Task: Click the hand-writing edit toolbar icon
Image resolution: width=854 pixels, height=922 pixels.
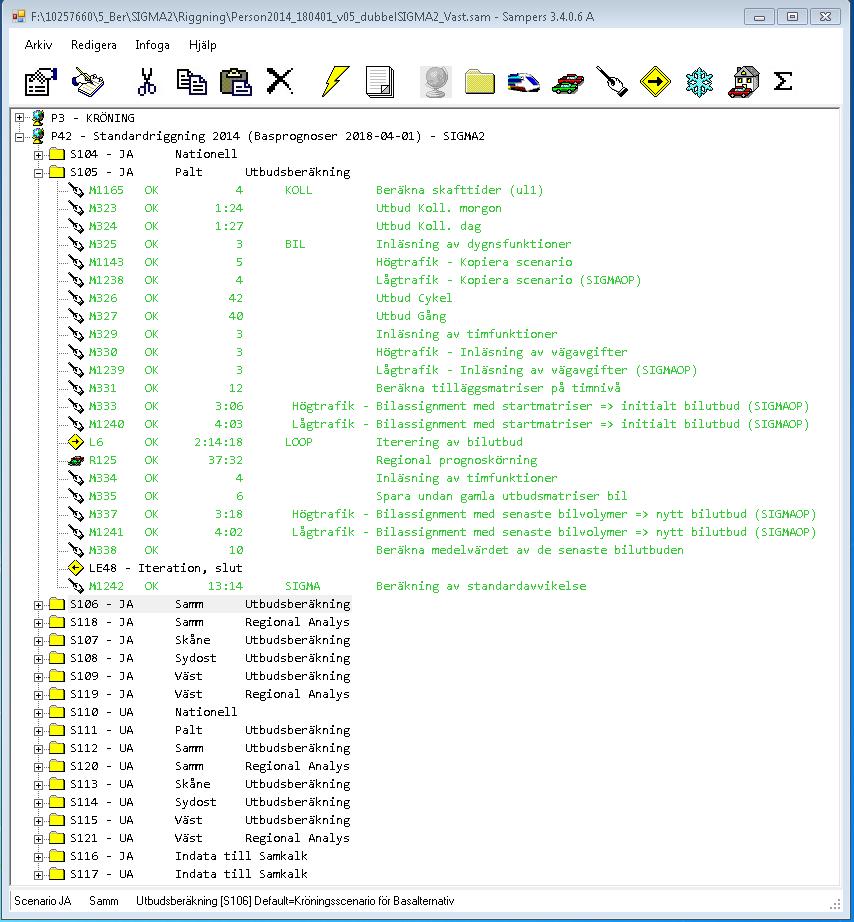Action: pyautogui.click(x=87, y=81)
